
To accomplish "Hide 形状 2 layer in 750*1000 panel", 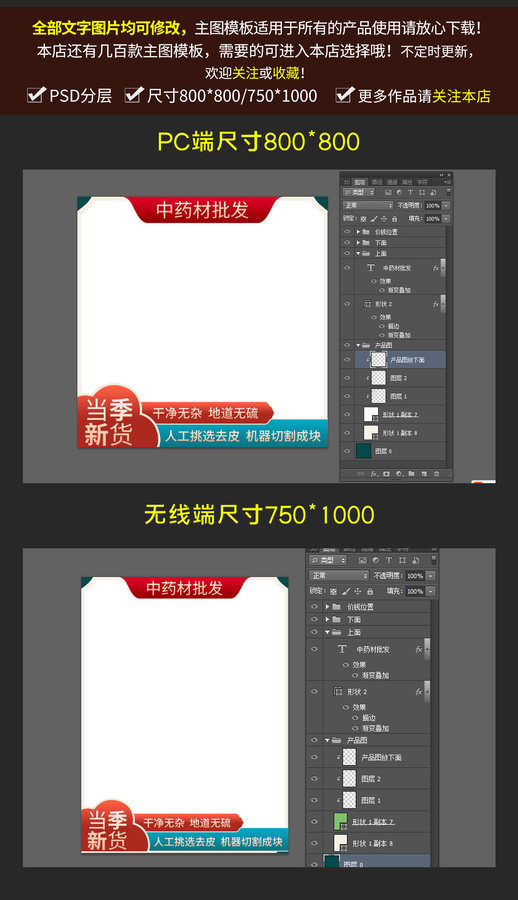I will click(x=314, y=692).
